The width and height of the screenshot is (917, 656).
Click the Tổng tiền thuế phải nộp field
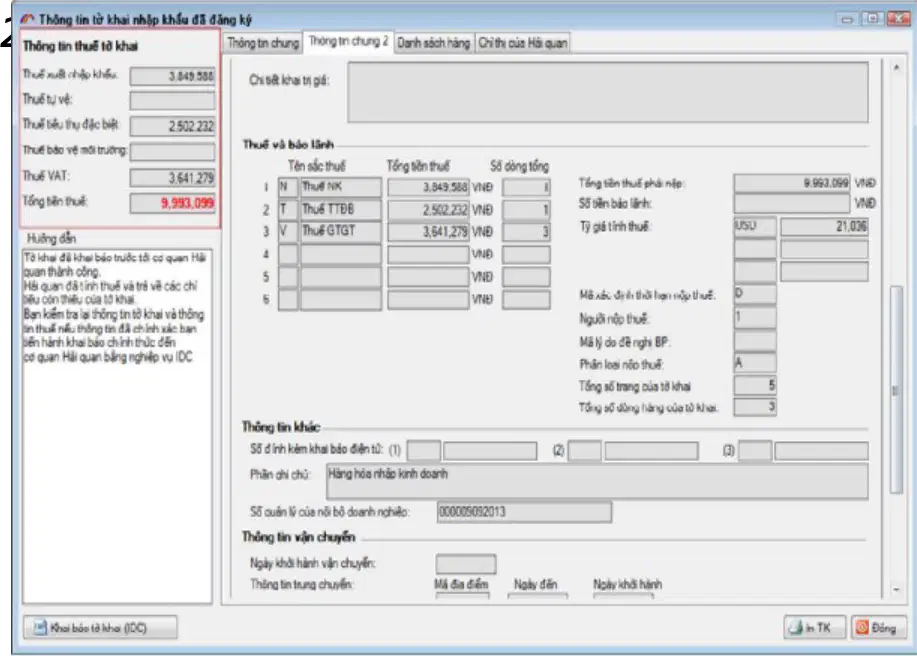792,183
